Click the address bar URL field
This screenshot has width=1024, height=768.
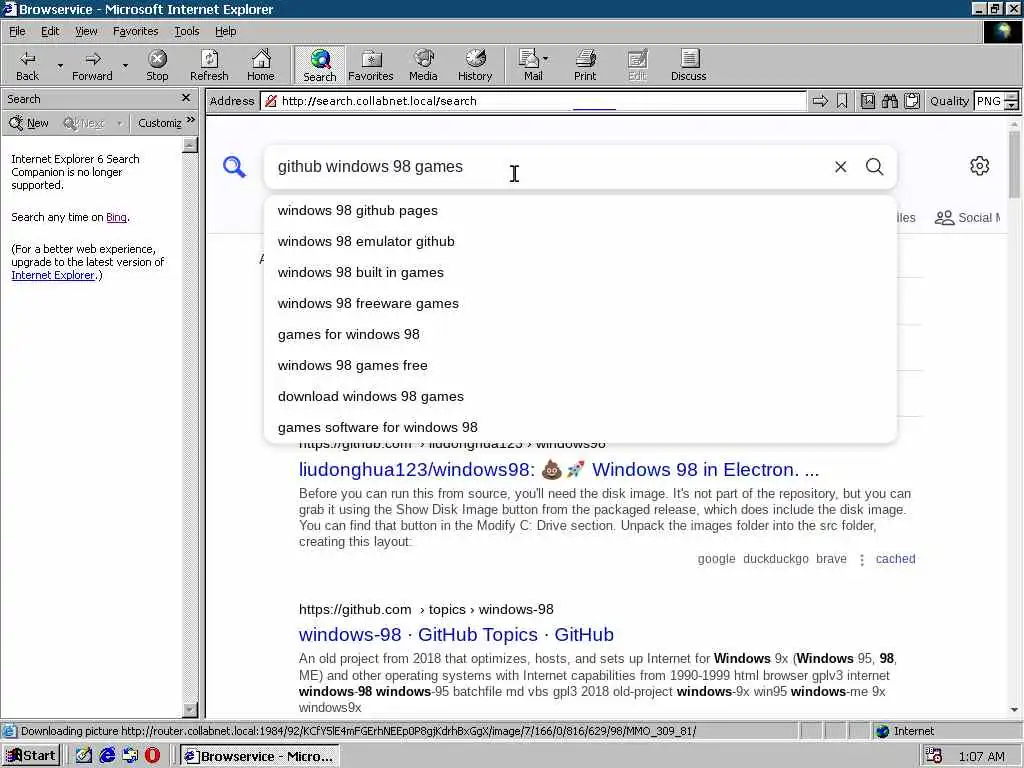coord(533,101)
